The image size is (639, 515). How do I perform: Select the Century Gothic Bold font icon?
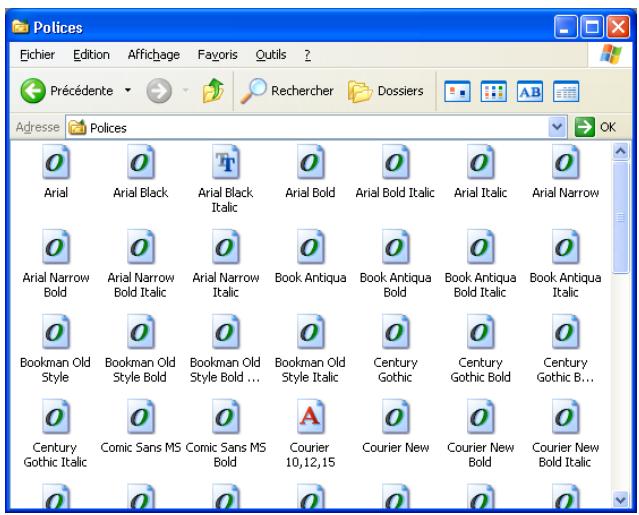click(480, 332)
